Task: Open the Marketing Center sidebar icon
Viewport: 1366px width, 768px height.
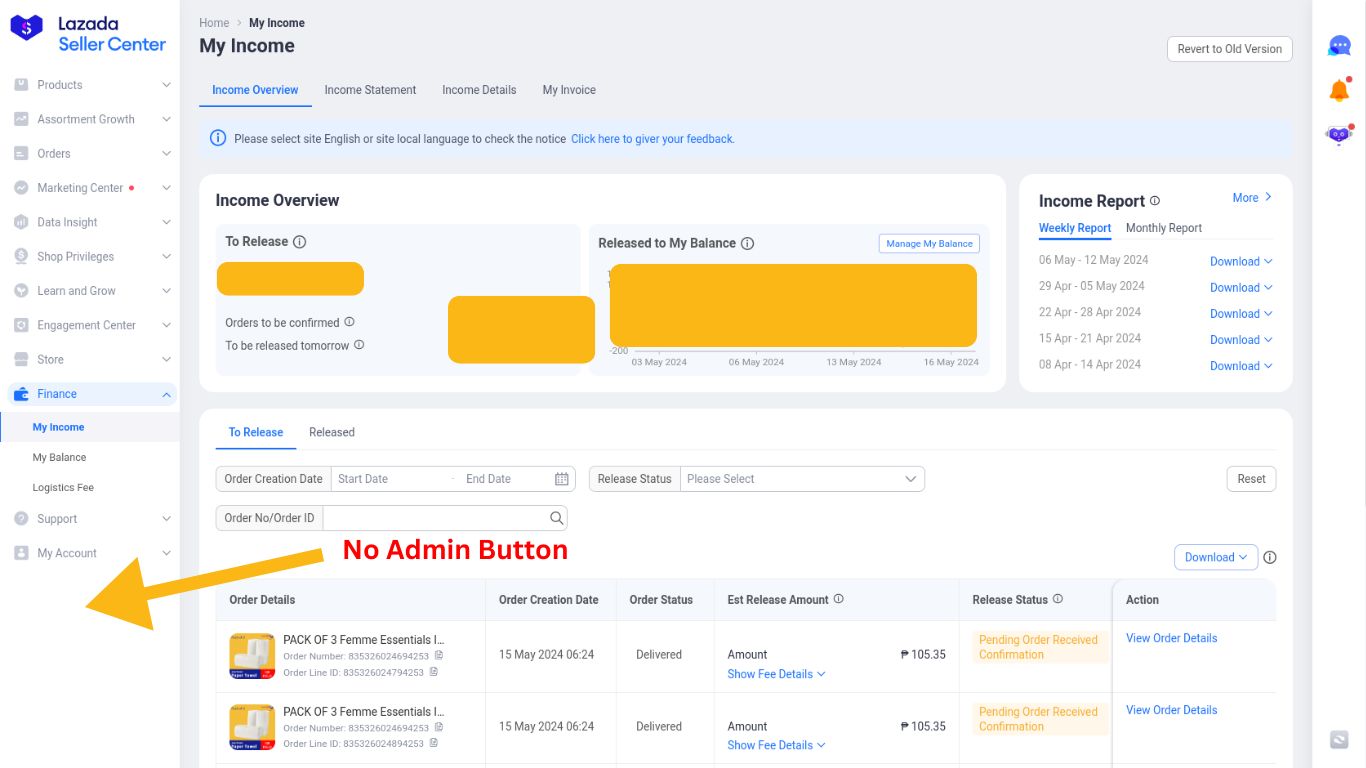Action: coord(22,187)
